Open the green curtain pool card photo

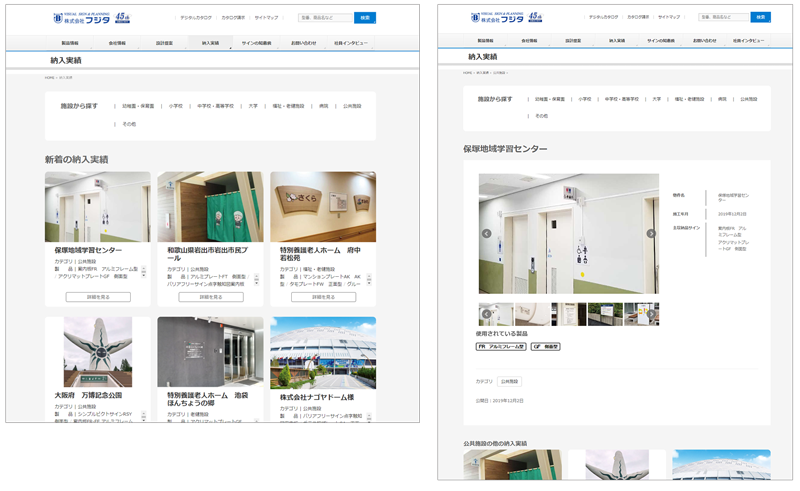tap(210, 207)
